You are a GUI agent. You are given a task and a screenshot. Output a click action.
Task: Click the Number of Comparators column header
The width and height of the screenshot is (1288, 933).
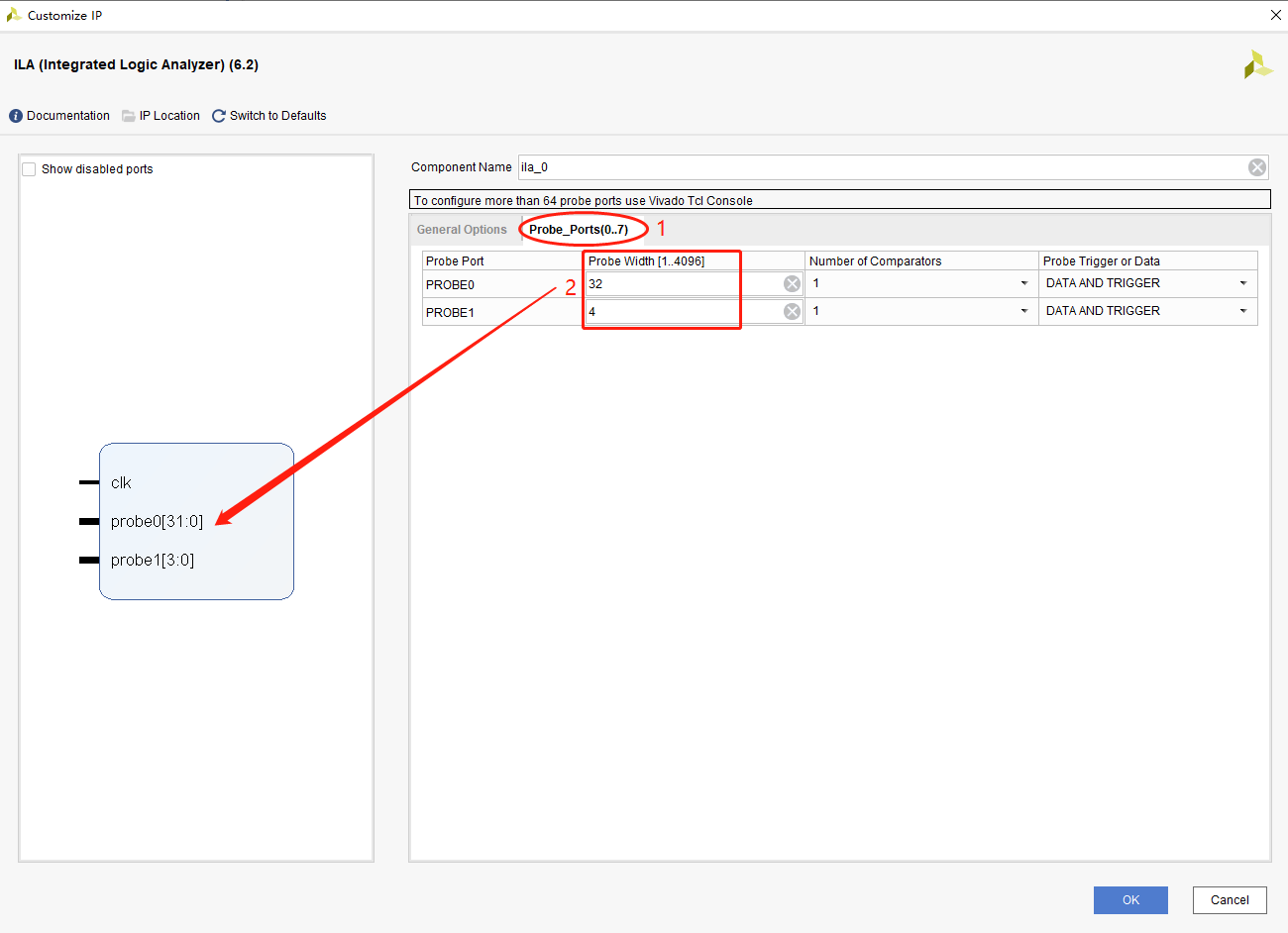pyautogui.click(x=921, y=261)
